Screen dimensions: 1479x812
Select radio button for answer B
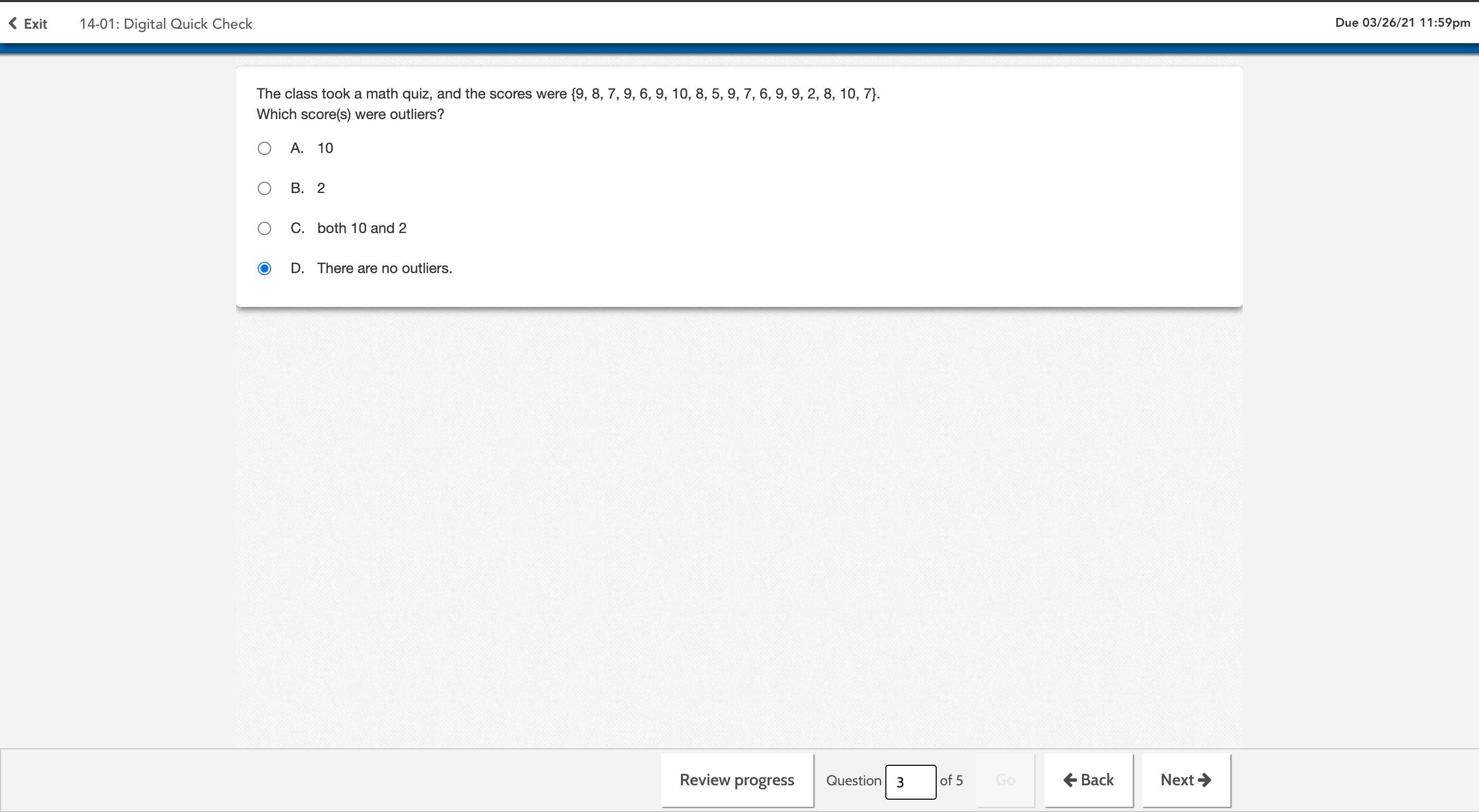pyautogui.click(x=264, y=188)
